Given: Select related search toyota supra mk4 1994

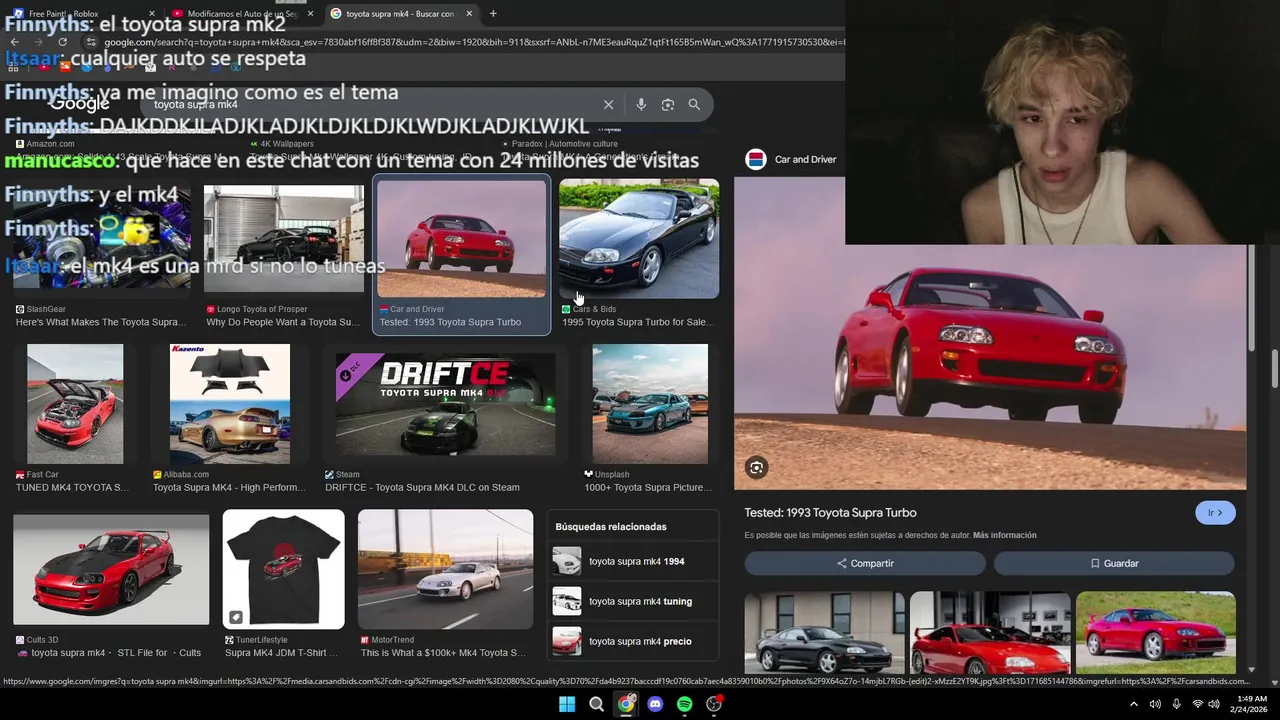Looking at the screenshot, I should tap(634, 562).
